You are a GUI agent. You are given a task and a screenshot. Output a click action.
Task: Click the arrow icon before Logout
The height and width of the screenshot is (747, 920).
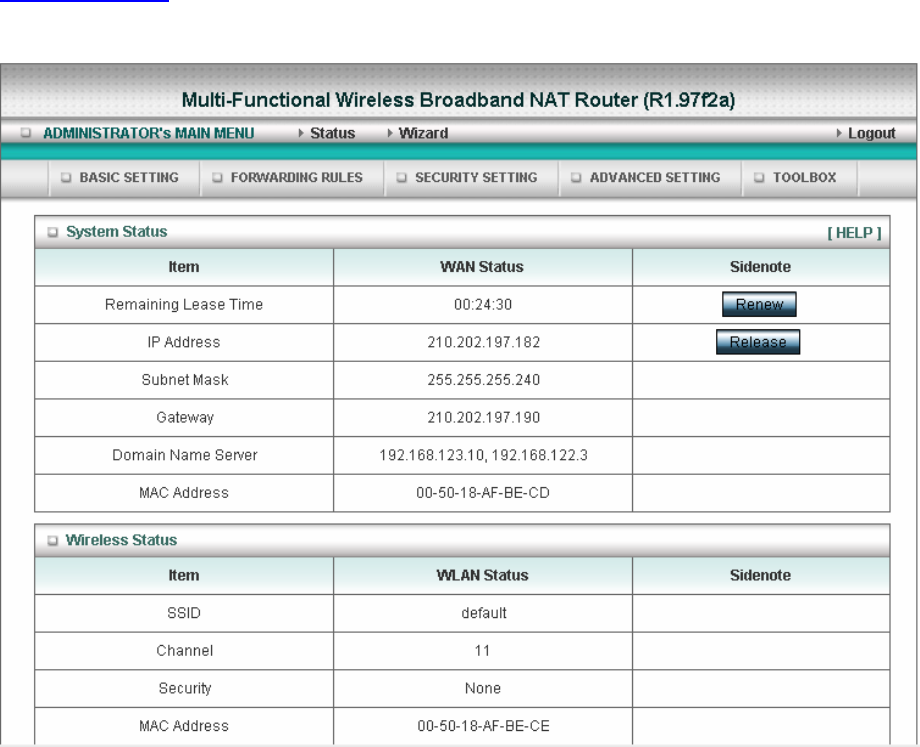coord(839,133)
